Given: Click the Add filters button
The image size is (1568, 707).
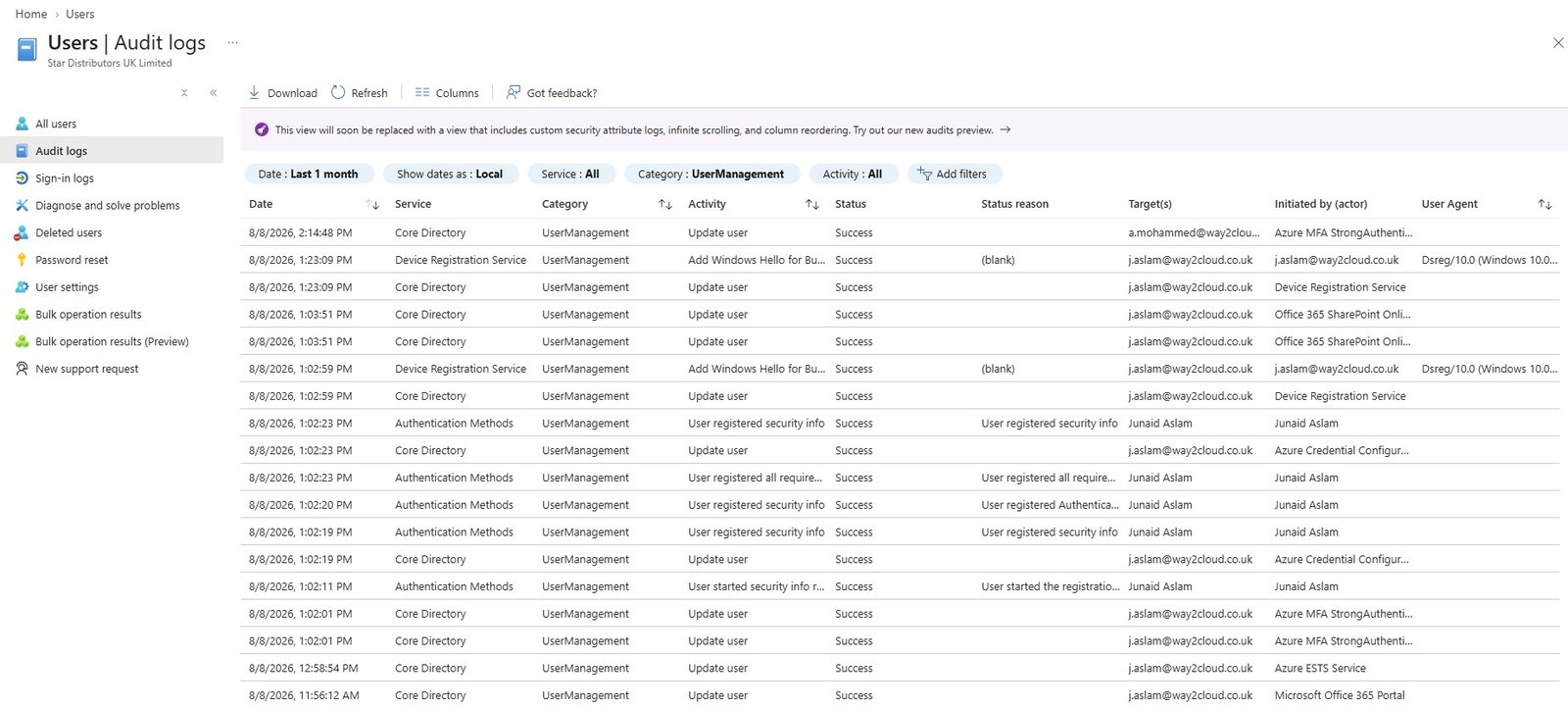Looking at the screenshot, I should (955, 174).
